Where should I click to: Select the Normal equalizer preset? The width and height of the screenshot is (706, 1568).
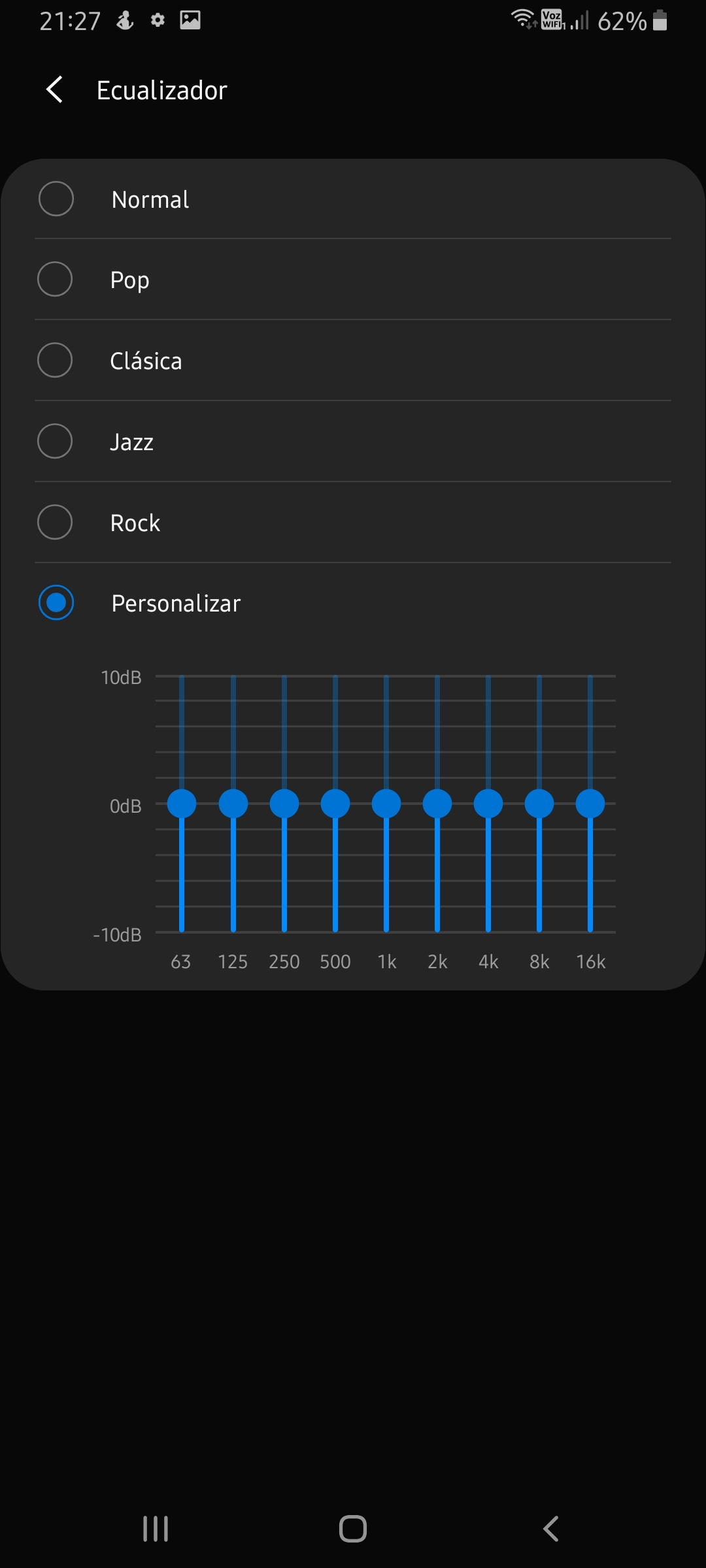(56, 199)
